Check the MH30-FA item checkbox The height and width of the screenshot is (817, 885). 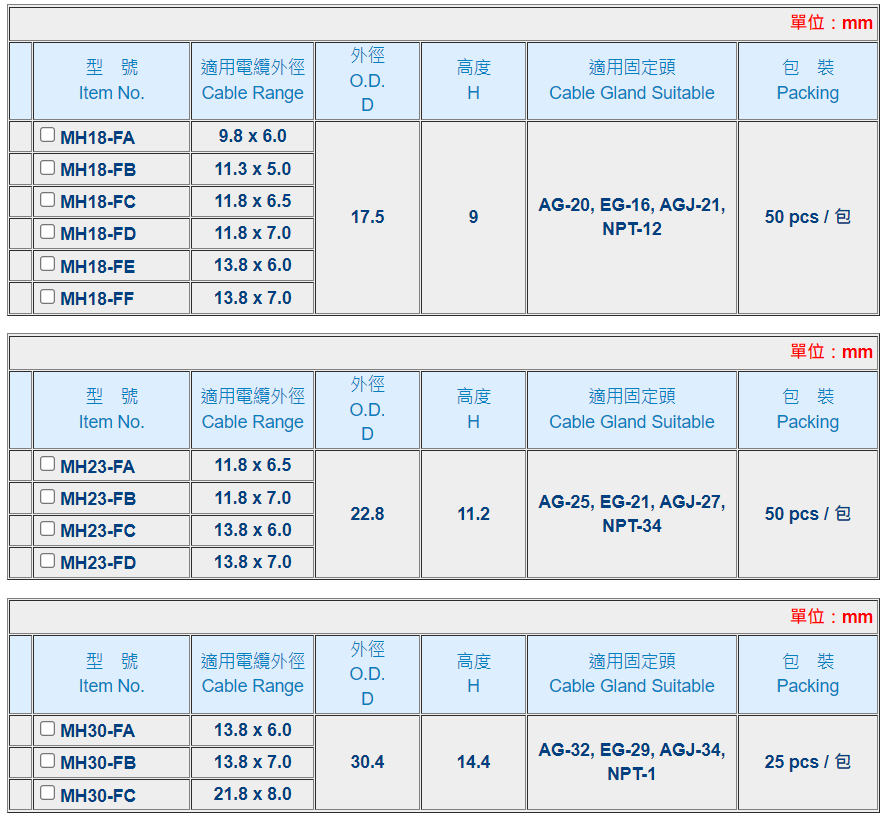47,729
